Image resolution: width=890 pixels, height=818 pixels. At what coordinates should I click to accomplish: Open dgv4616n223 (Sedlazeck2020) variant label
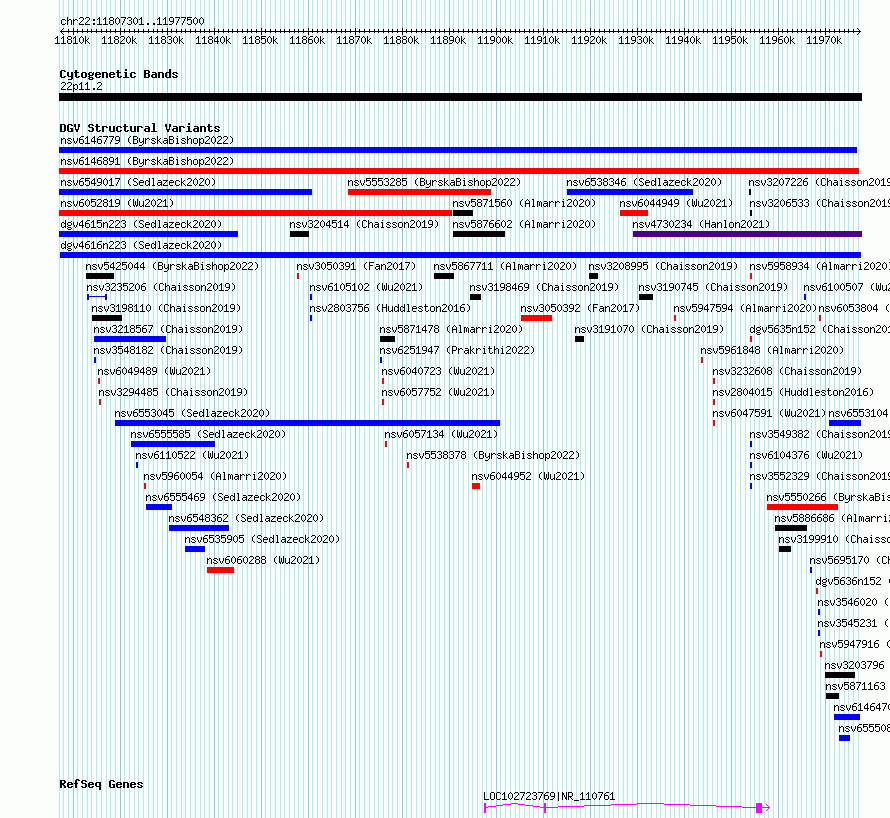click(x=141, y=245)
